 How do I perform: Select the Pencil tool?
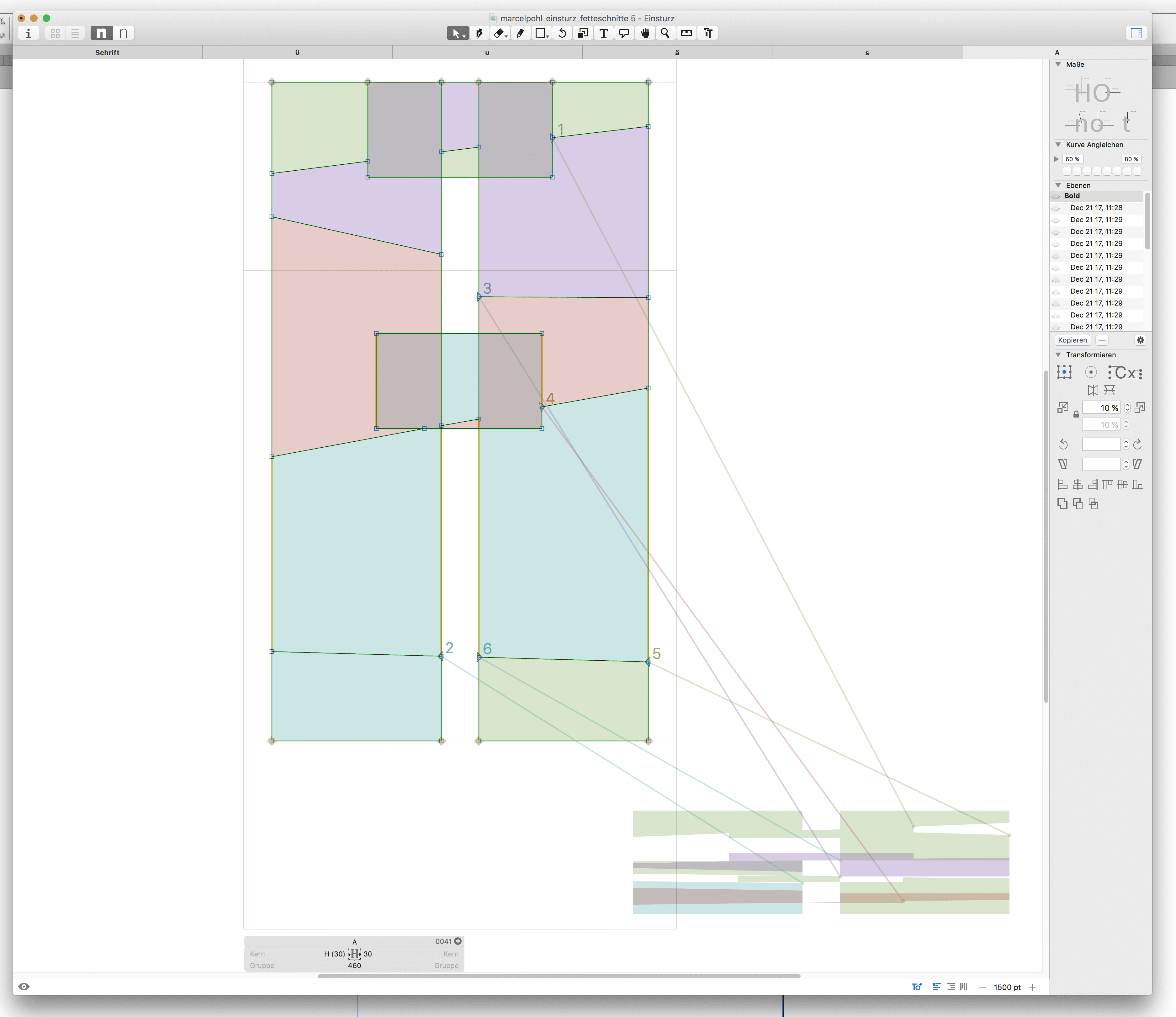(521, 33)
